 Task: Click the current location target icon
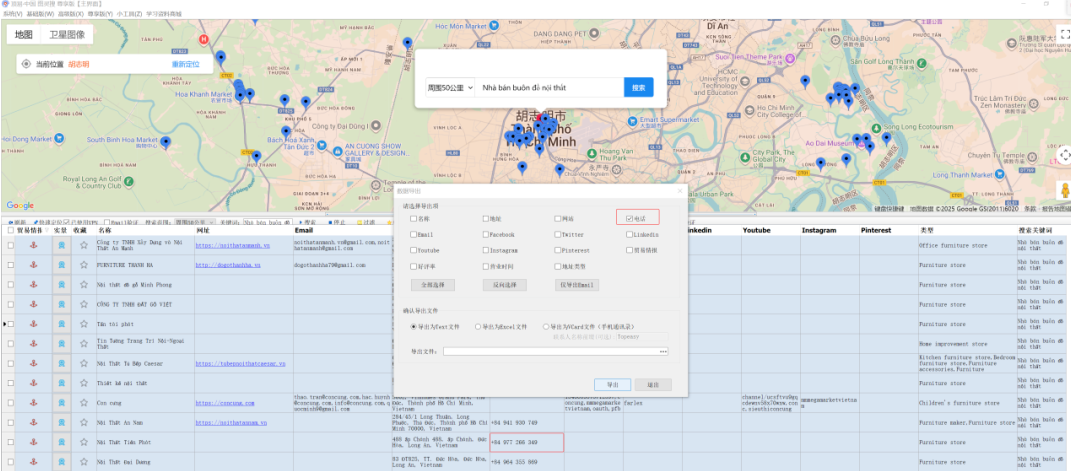pyautogui.click(x=26, y=64)
